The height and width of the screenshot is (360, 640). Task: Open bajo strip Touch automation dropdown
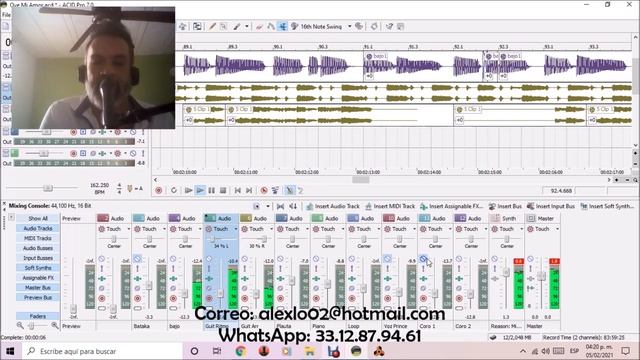(x=200, y=229)
